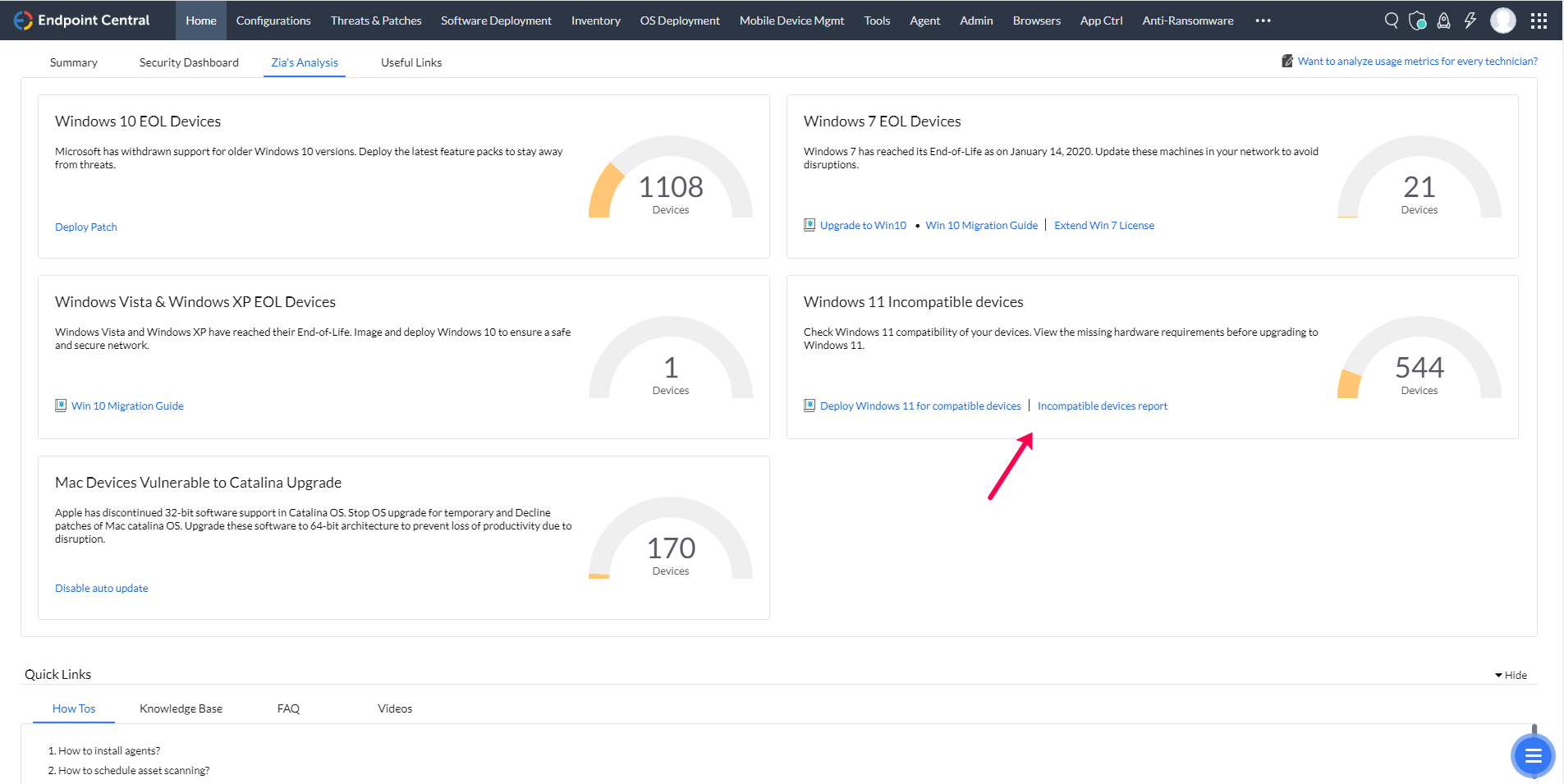Click the Windows 11 Incompatible devices heading
The image size is (1564, 784).
(913, 302)
